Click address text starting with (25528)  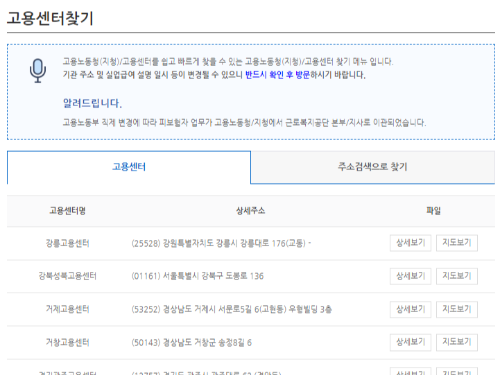click(x=221, y=243)
